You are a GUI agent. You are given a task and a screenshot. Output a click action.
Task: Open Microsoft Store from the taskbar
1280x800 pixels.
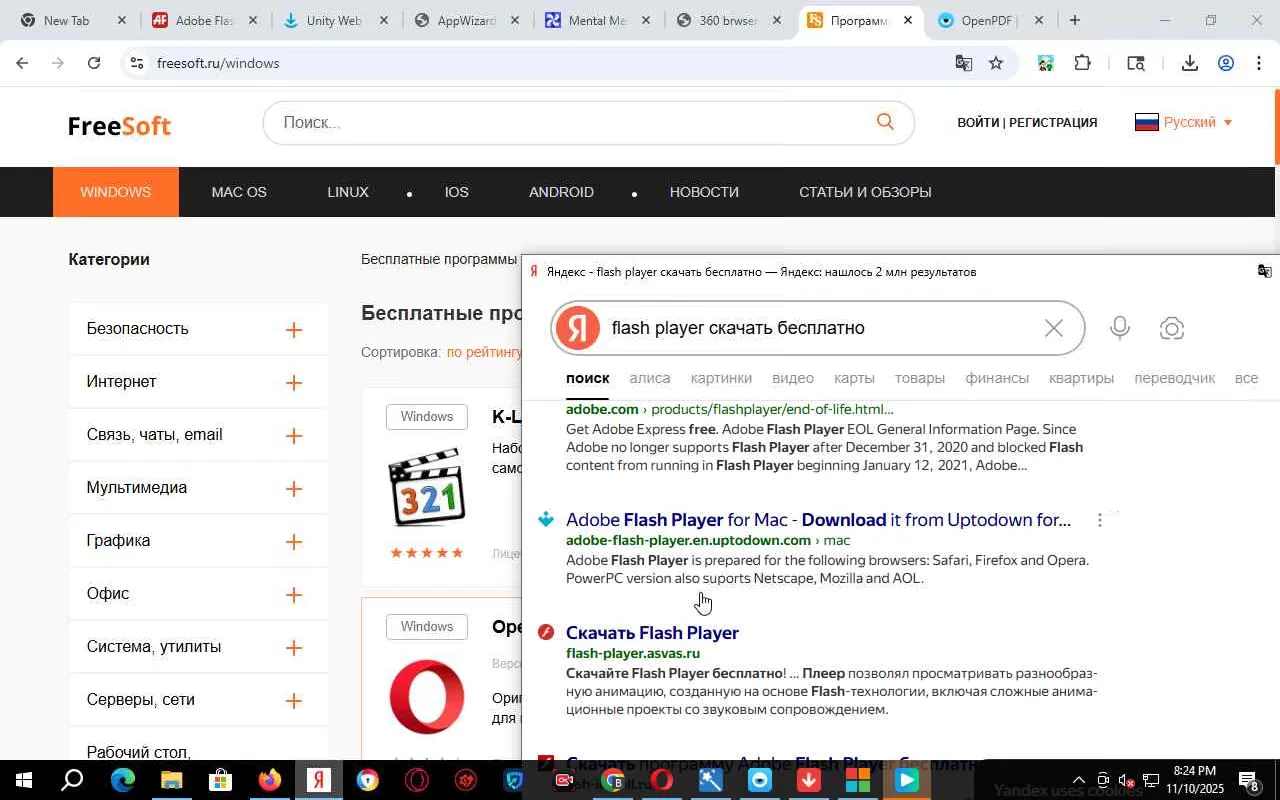tap(220, 780)
